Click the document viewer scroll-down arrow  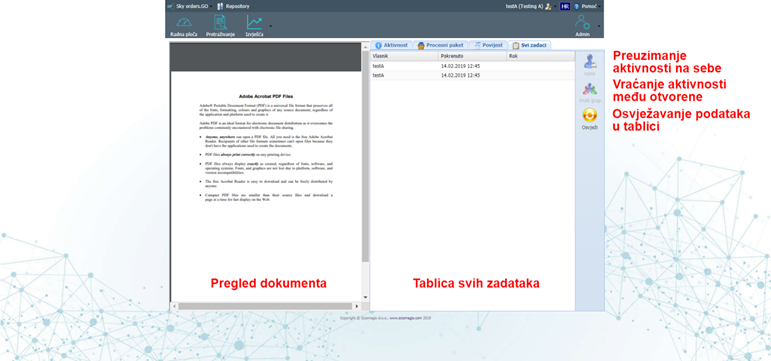365,297
